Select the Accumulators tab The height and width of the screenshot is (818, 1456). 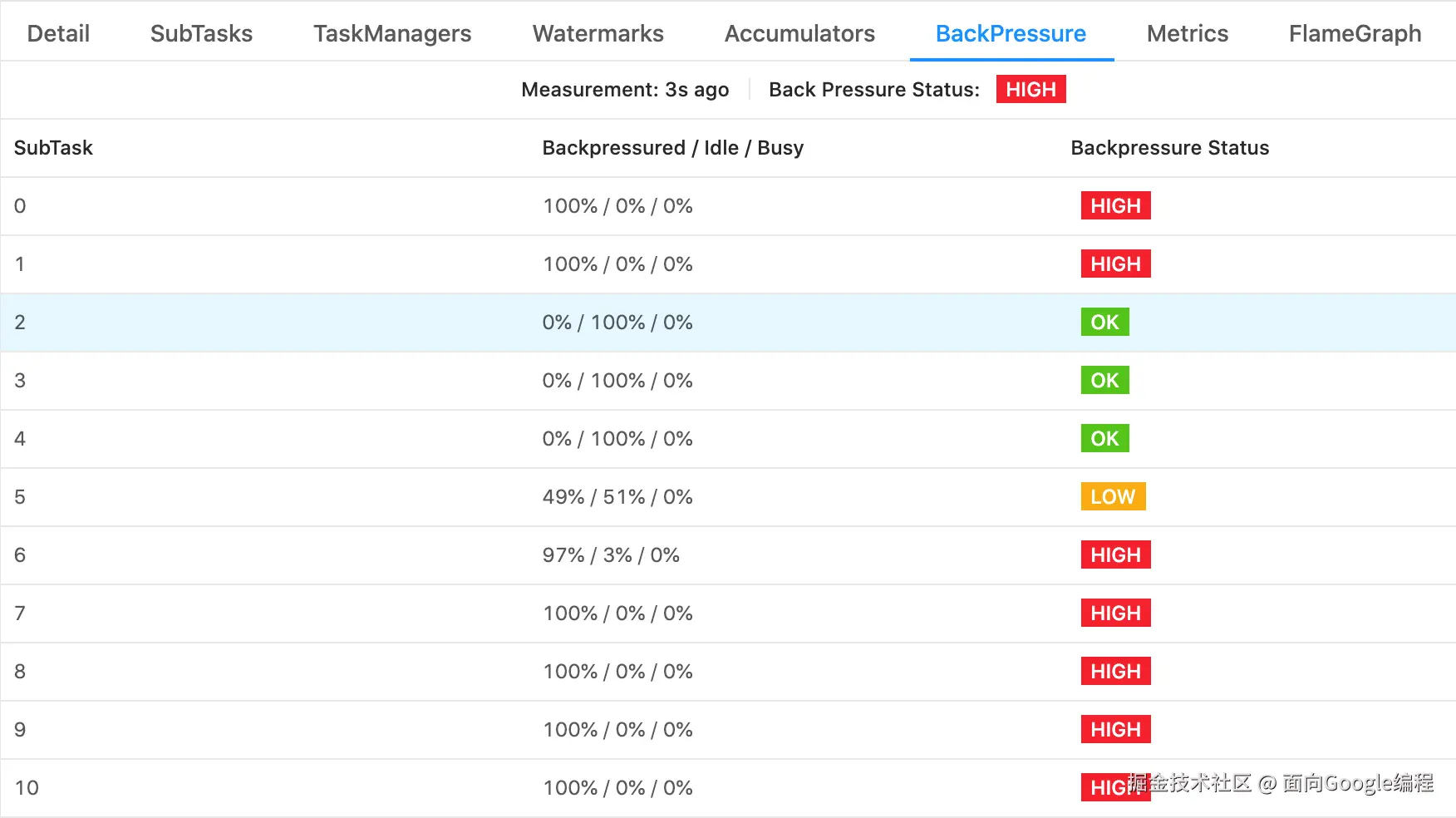coord(799,33)
